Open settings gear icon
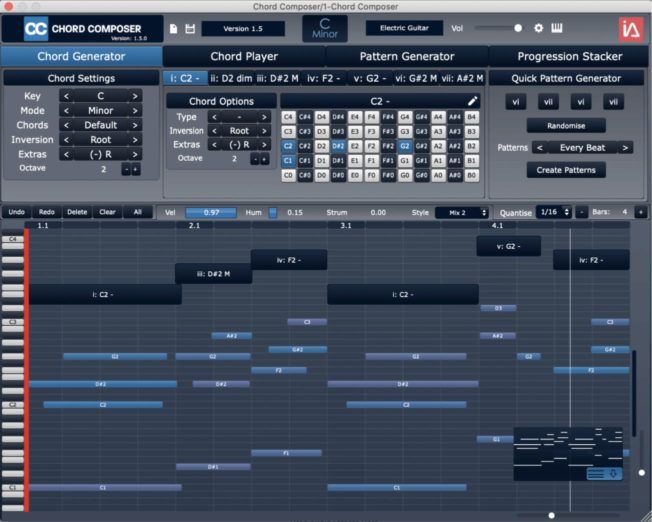The width and height of the screenshot is (652, 522). pos(538,28)
